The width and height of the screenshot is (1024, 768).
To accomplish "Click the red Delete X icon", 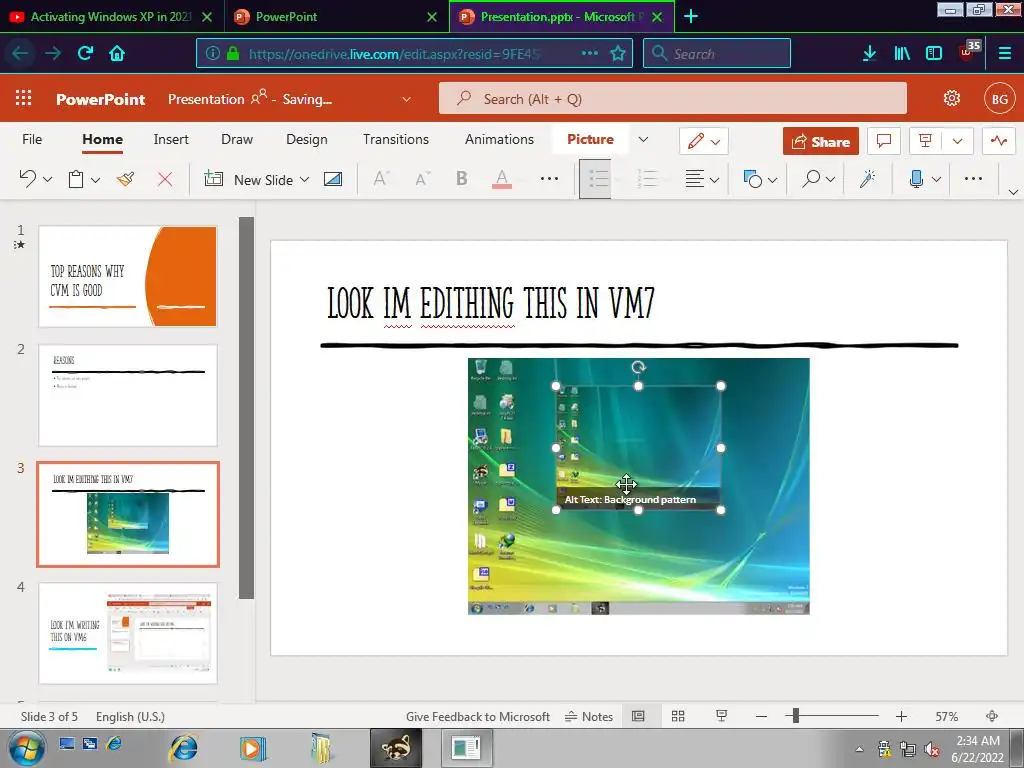I will coord(165,179).
